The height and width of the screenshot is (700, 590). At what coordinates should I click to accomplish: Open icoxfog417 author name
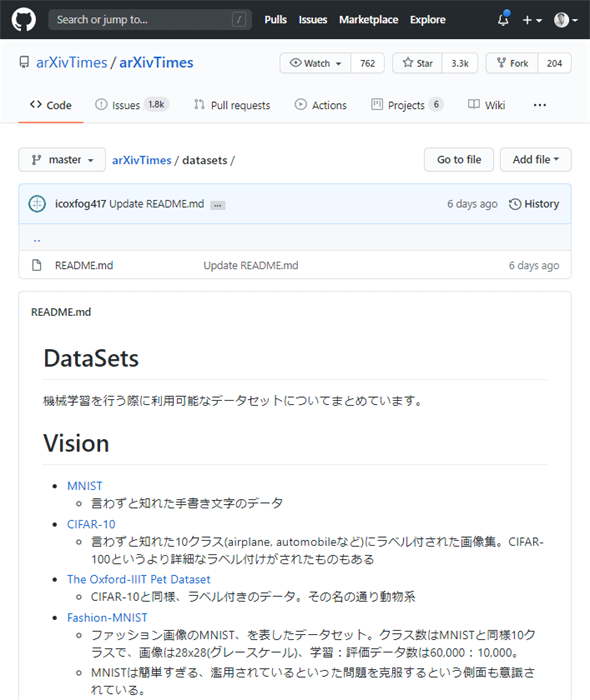[80, 204]
